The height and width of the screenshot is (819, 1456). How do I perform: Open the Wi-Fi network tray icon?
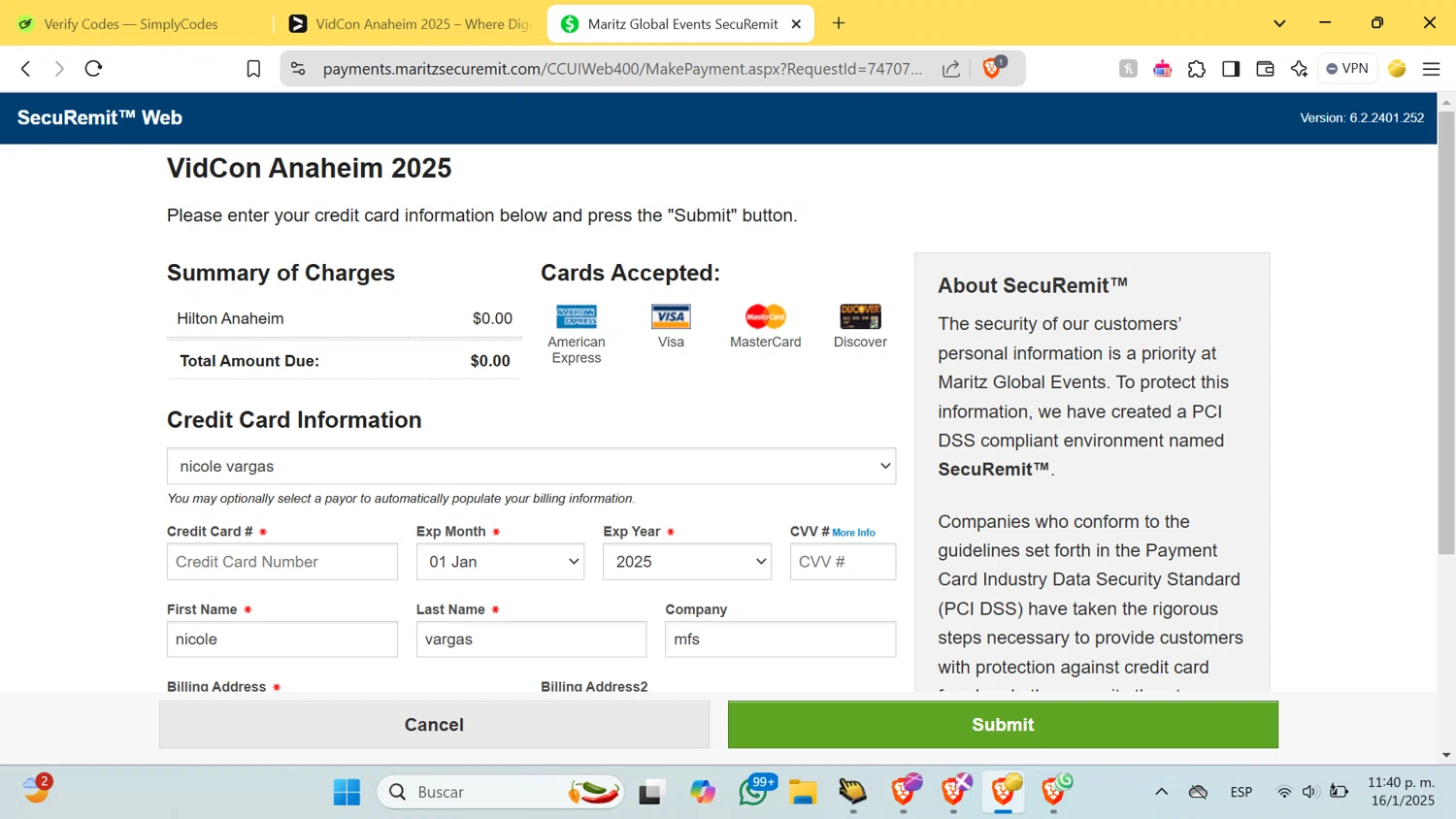(x=1284, y=792)
